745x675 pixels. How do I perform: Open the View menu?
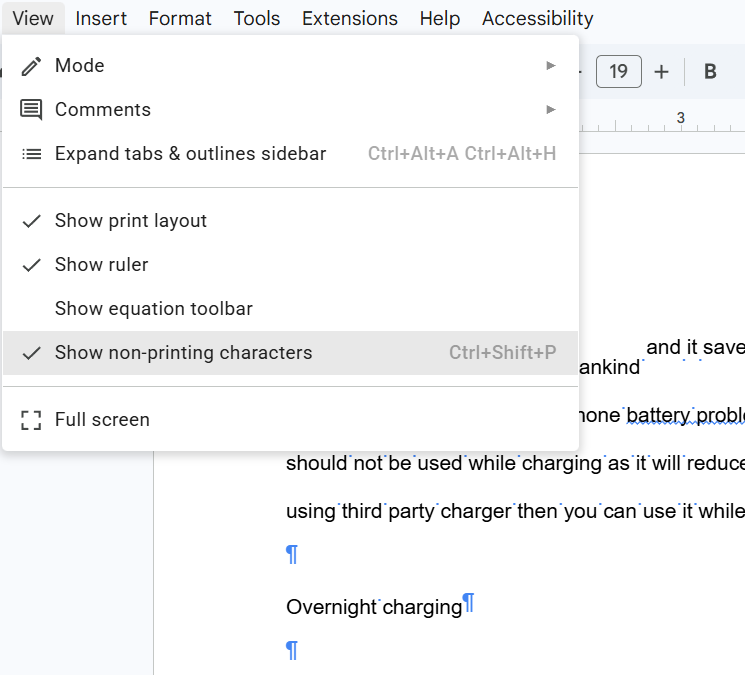coord(33,19)
